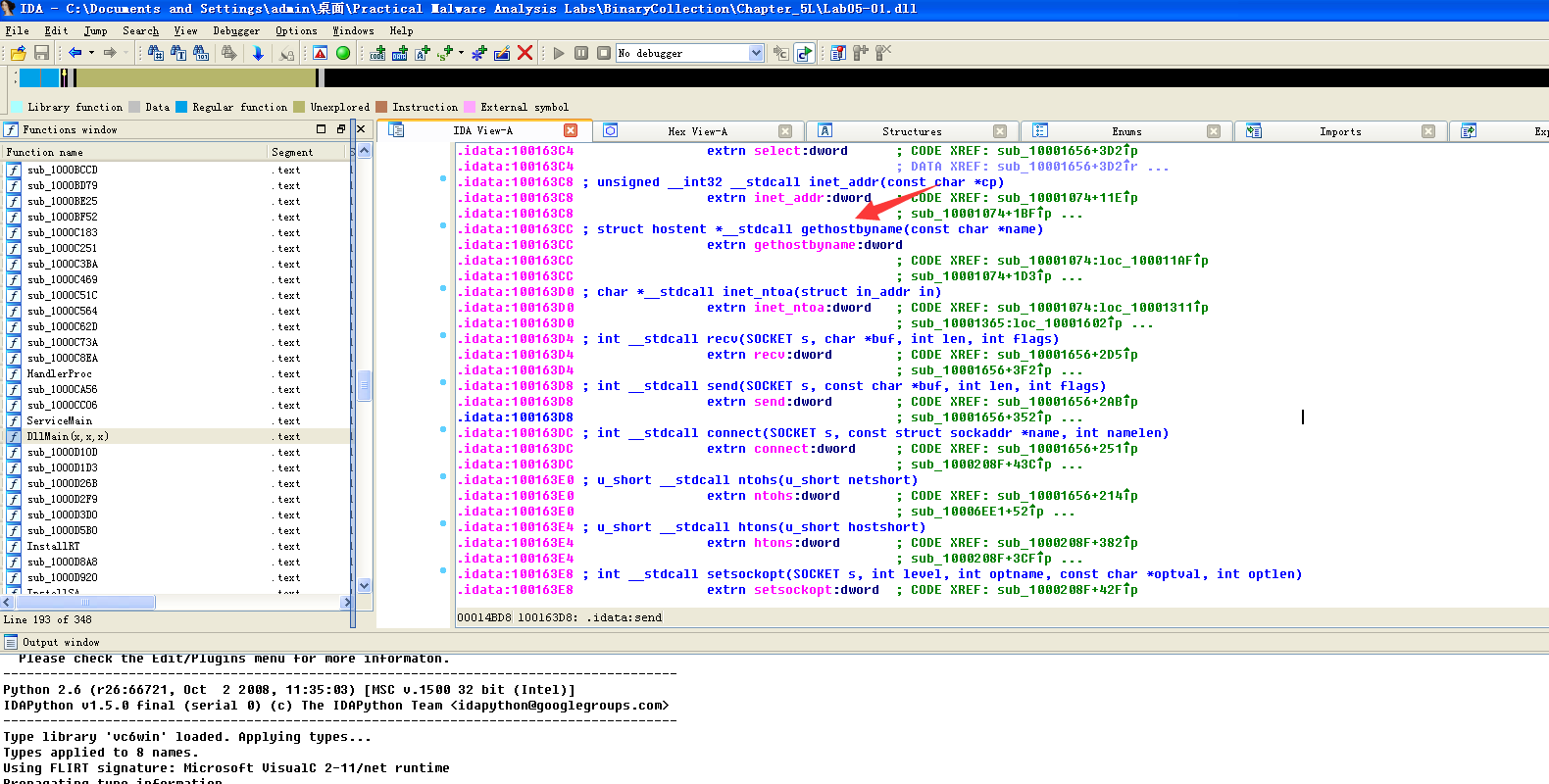The height and width of the screenshot is (784, 1549).
Task: Switch to the Structures tab
Action: pyautogui.click(x=912, y=131)
